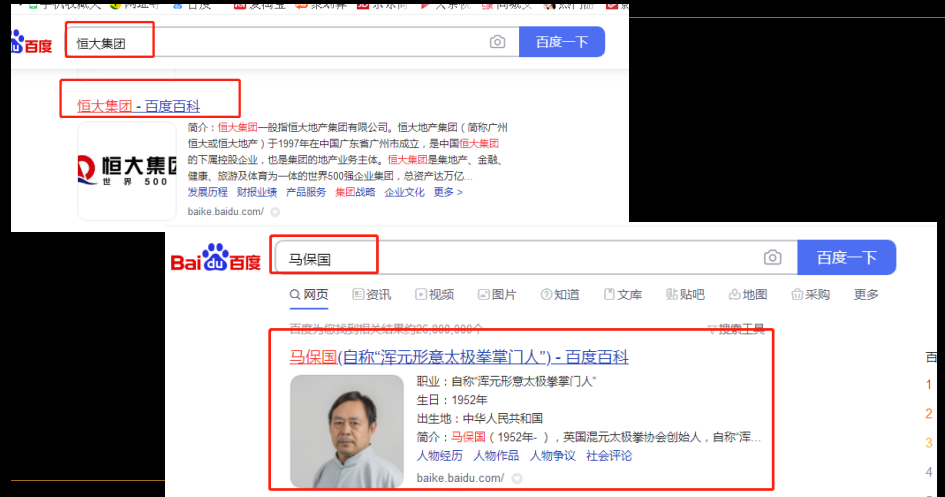Viewport: 945px width, 497px height.
Task: Open 搜索工具 filter option
Action: click(x=736, y=329)
